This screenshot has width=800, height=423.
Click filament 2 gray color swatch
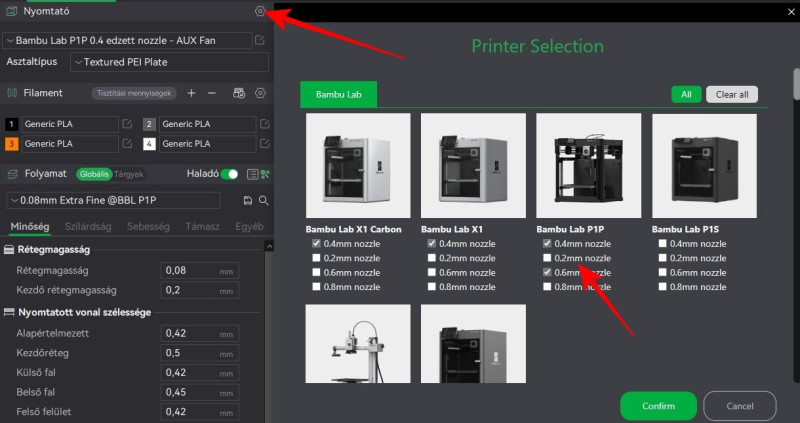click(x=149, y=124)
